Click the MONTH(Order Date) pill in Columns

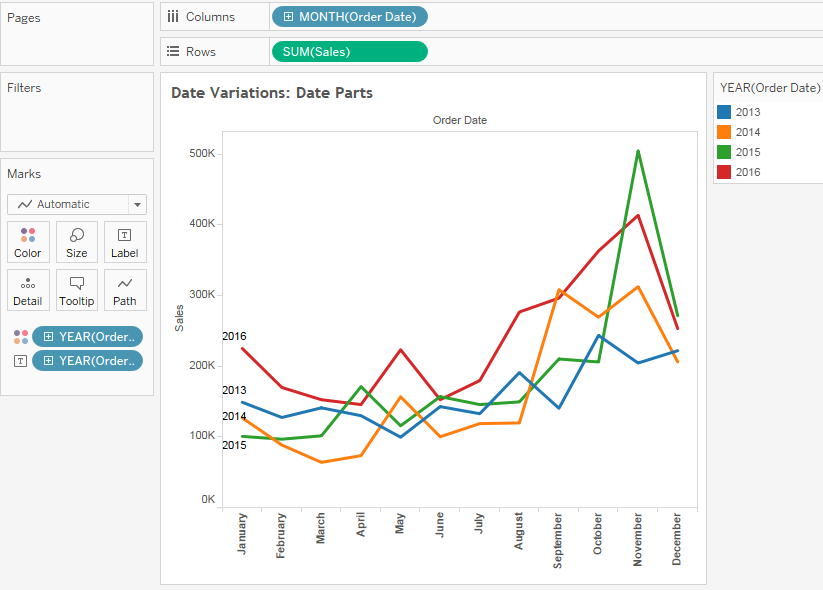[x=350, y=17]
